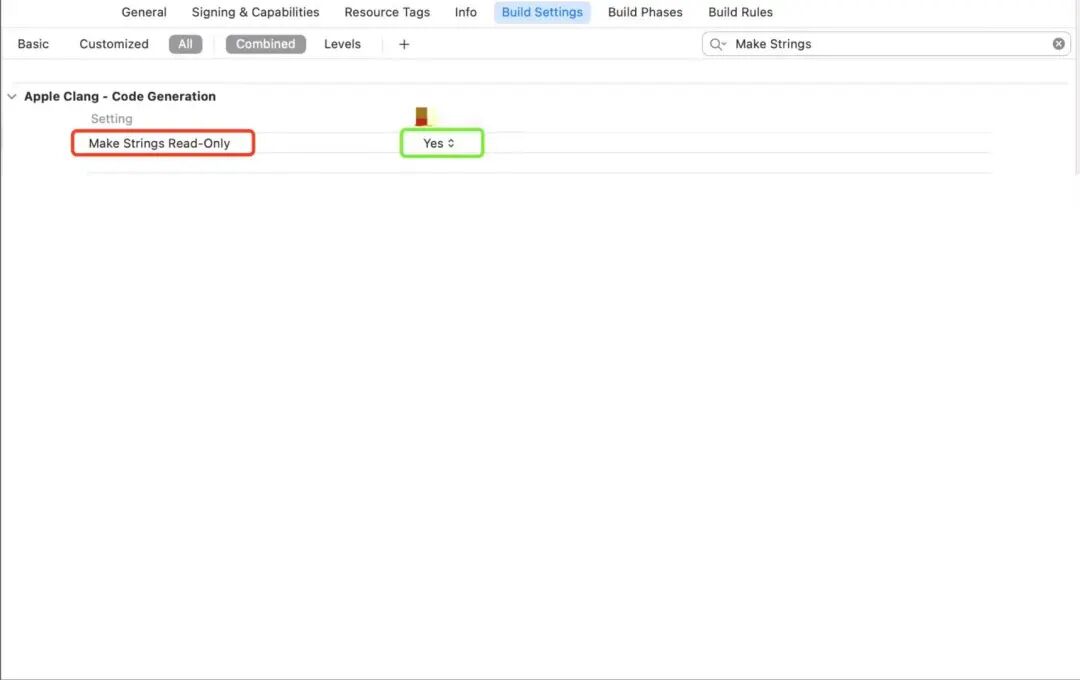Clear the Make Strings search text
The image size is (1080, 680).
pyautogui.click(x=1059, y=44)
